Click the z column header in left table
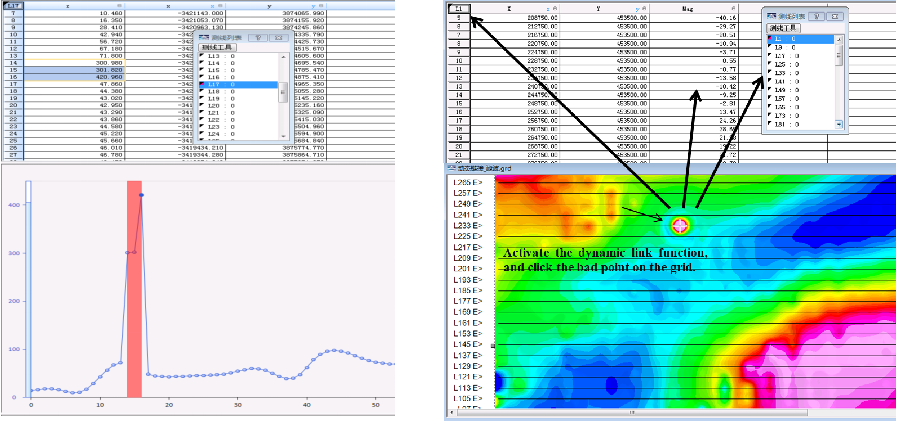Viewport: 904px width, 425px height. pyautogui.click(x=74, y=5)
